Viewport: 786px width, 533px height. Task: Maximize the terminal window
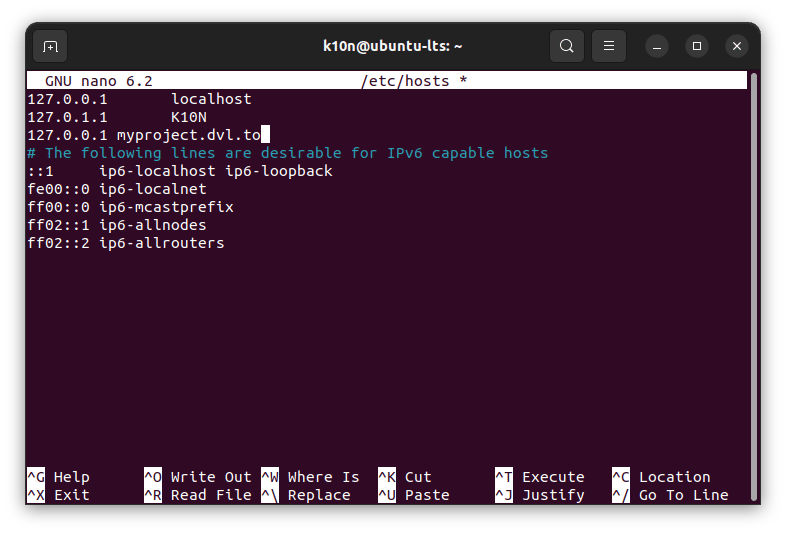pyautogui.click(x=697, y=46)
